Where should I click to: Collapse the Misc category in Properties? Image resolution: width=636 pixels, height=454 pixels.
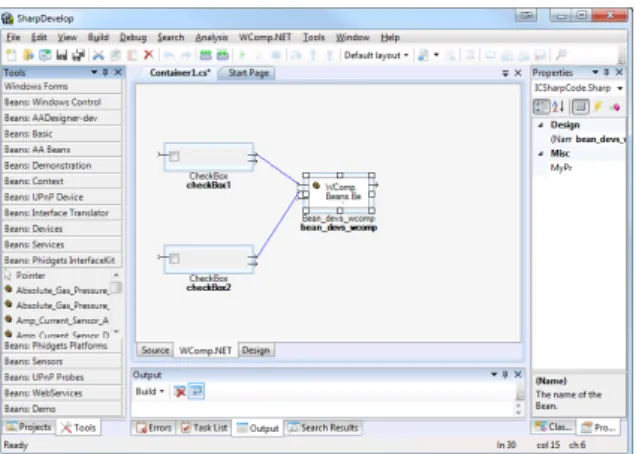tap(541, 154)
